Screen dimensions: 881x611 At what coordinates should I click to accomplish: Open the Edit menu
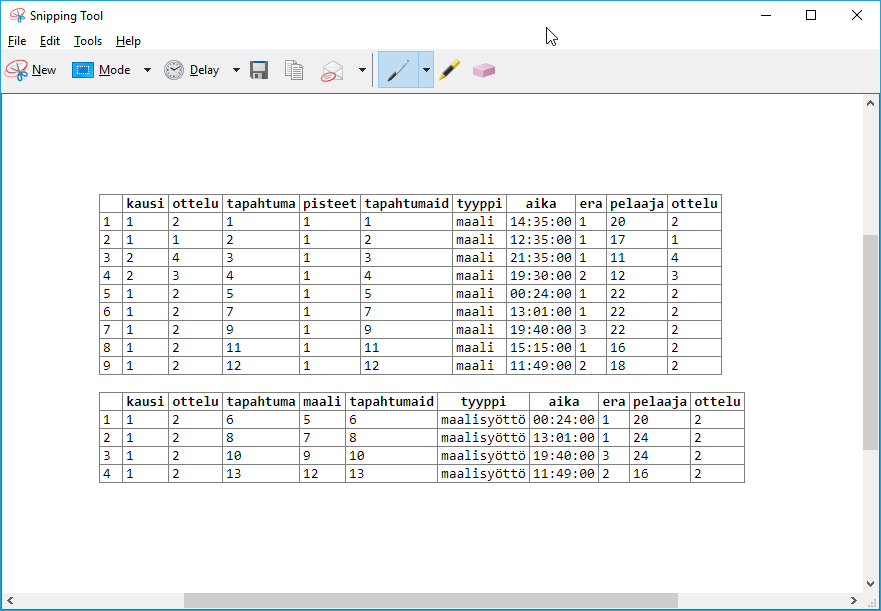pyautogui.click(x=50, y=41)
